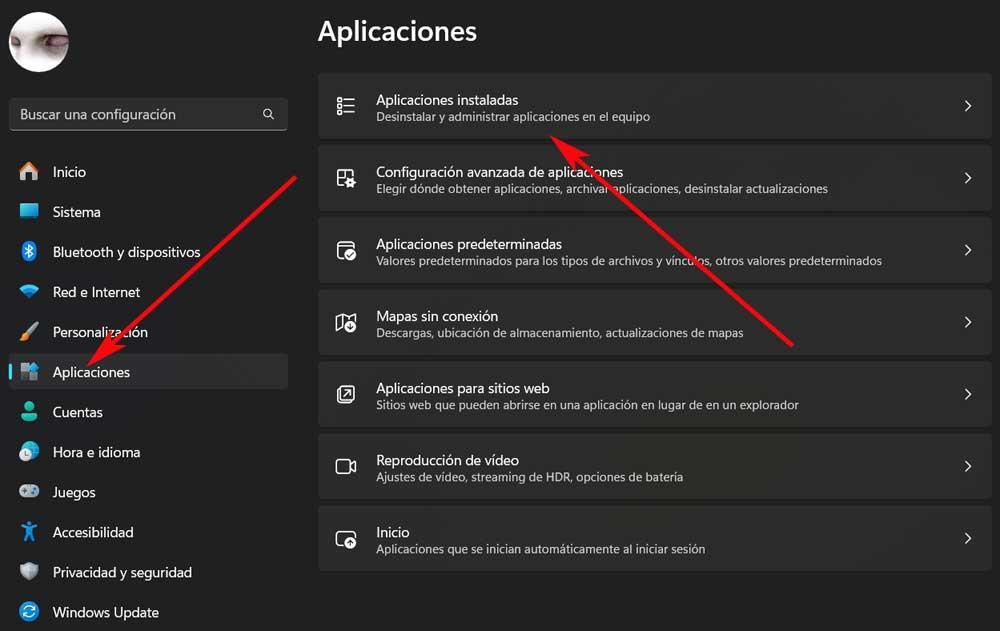Open Juegos using its controller icon
This screenshot has height=631, width=1000.
click(x=28, y=492)
